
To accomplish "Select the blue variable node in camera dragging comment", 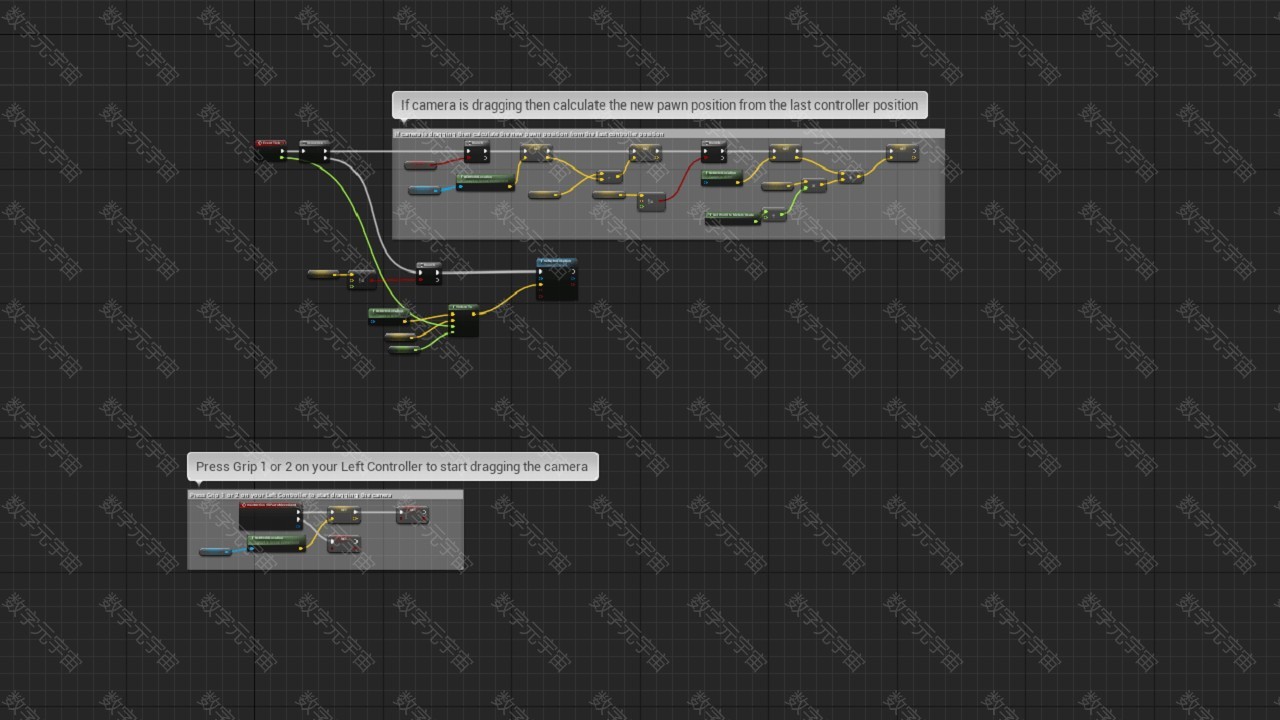I will (424, 190).
